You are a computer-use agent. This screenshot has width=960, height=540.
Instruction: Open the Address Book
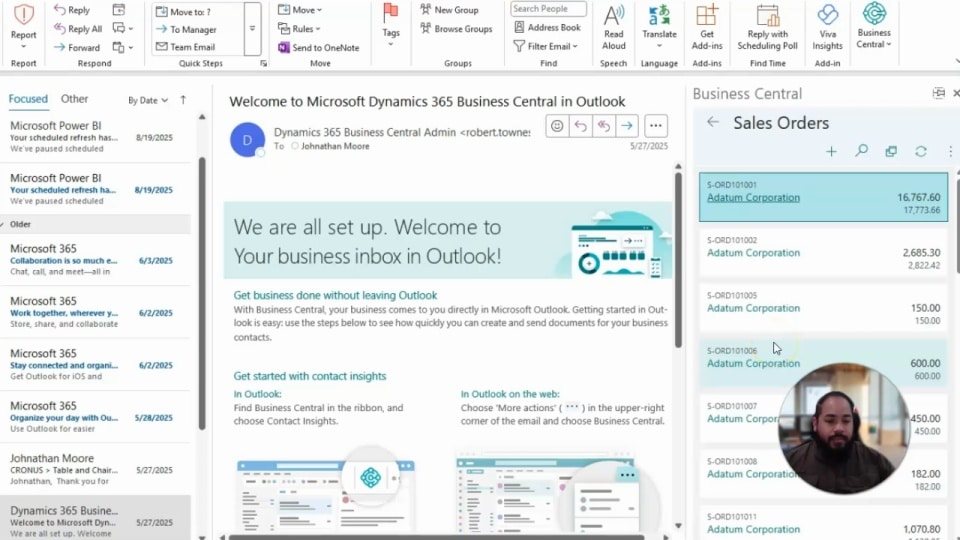[547, 27]
